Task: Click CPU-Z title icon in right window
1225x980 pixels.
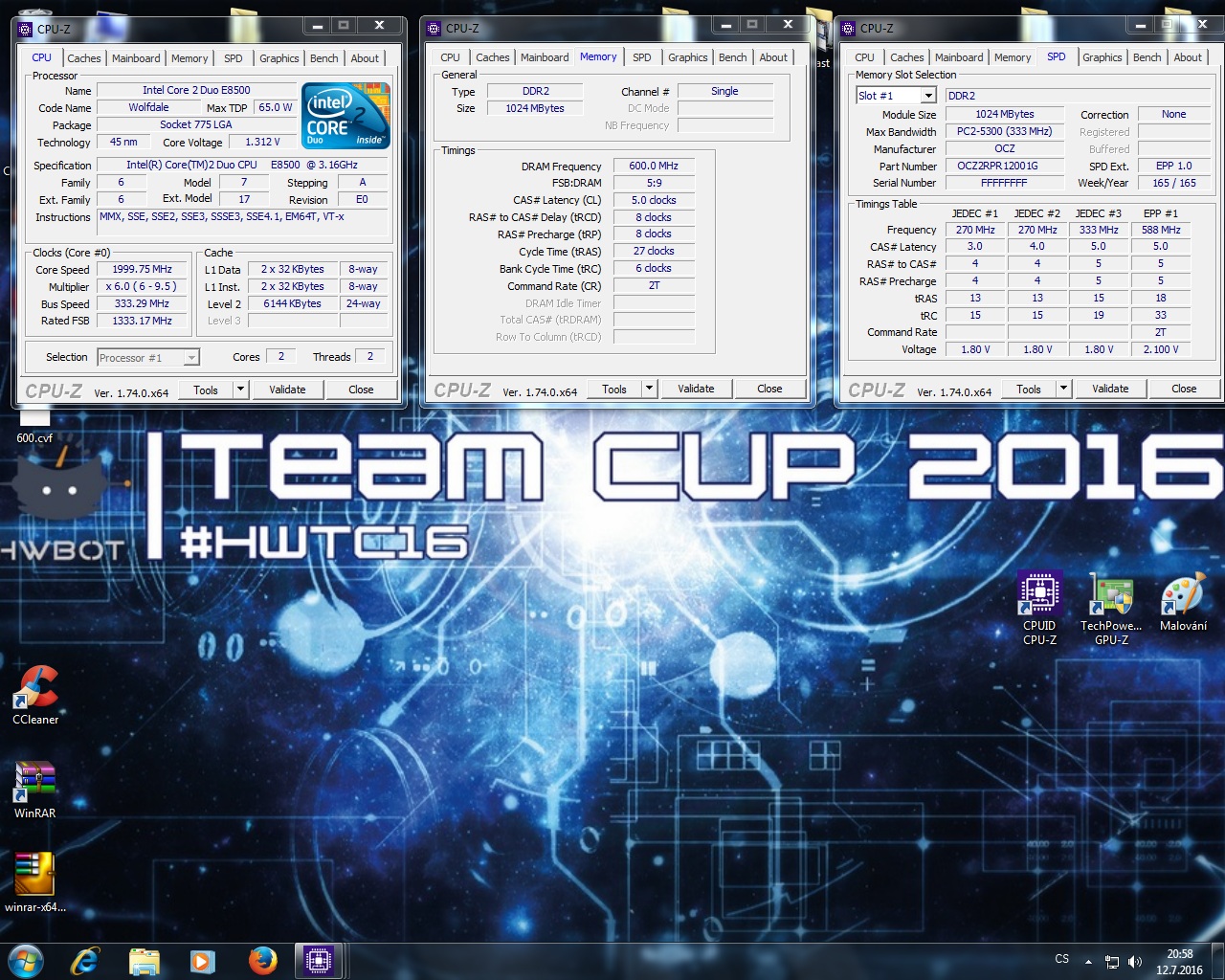Action: click(848, 29)
